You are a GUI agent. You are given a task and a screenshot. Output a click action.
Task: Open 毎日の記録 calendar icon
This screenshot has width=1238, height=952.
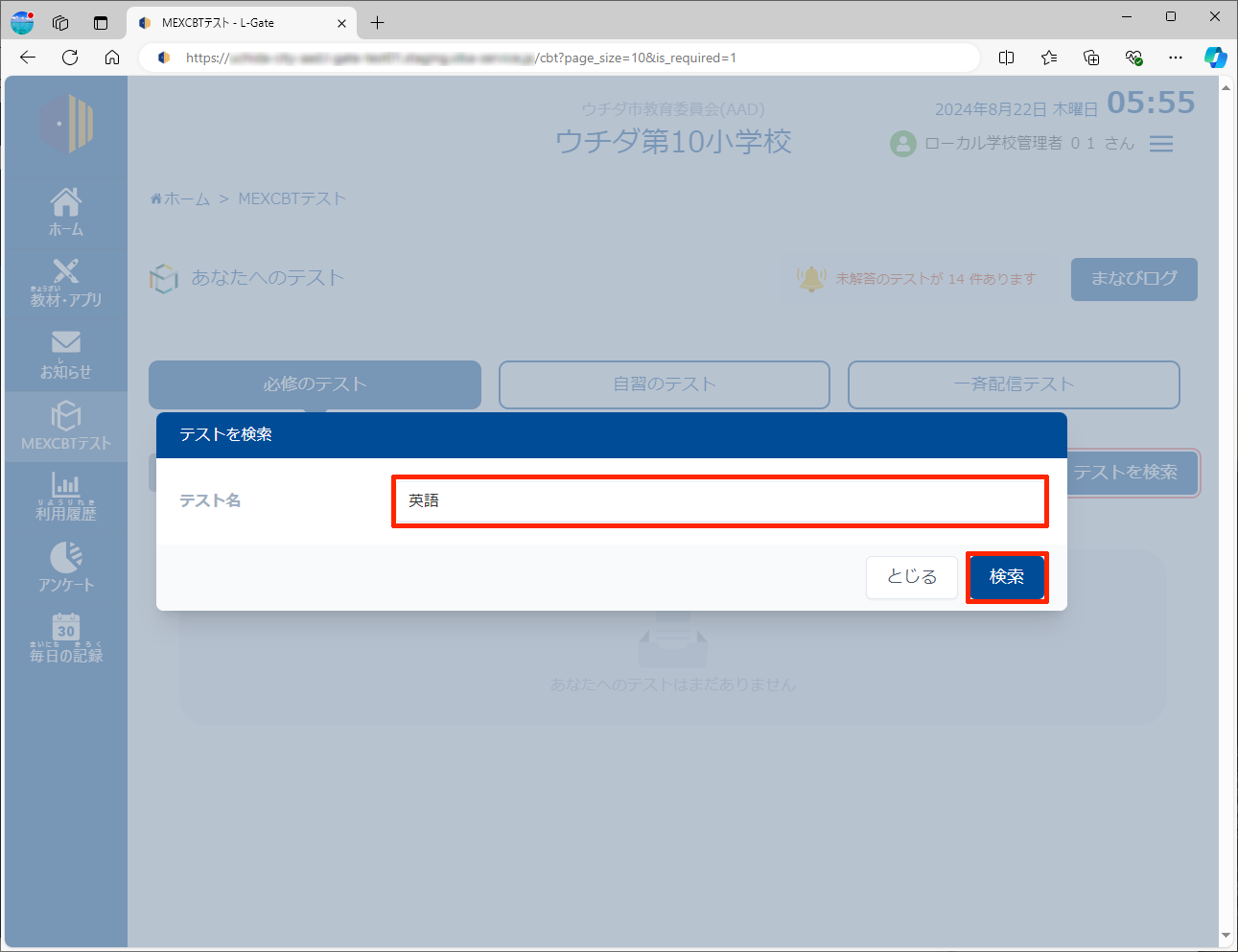(66, 638)
